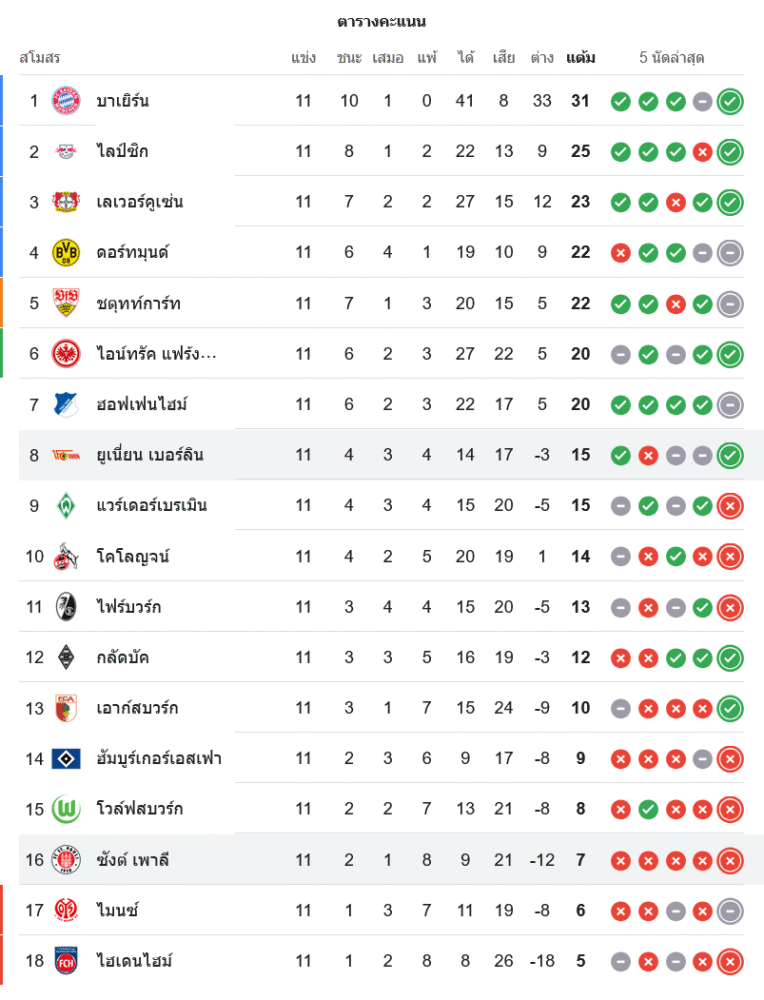Click Mainz's grey latest draw indicator

point(730,911)
